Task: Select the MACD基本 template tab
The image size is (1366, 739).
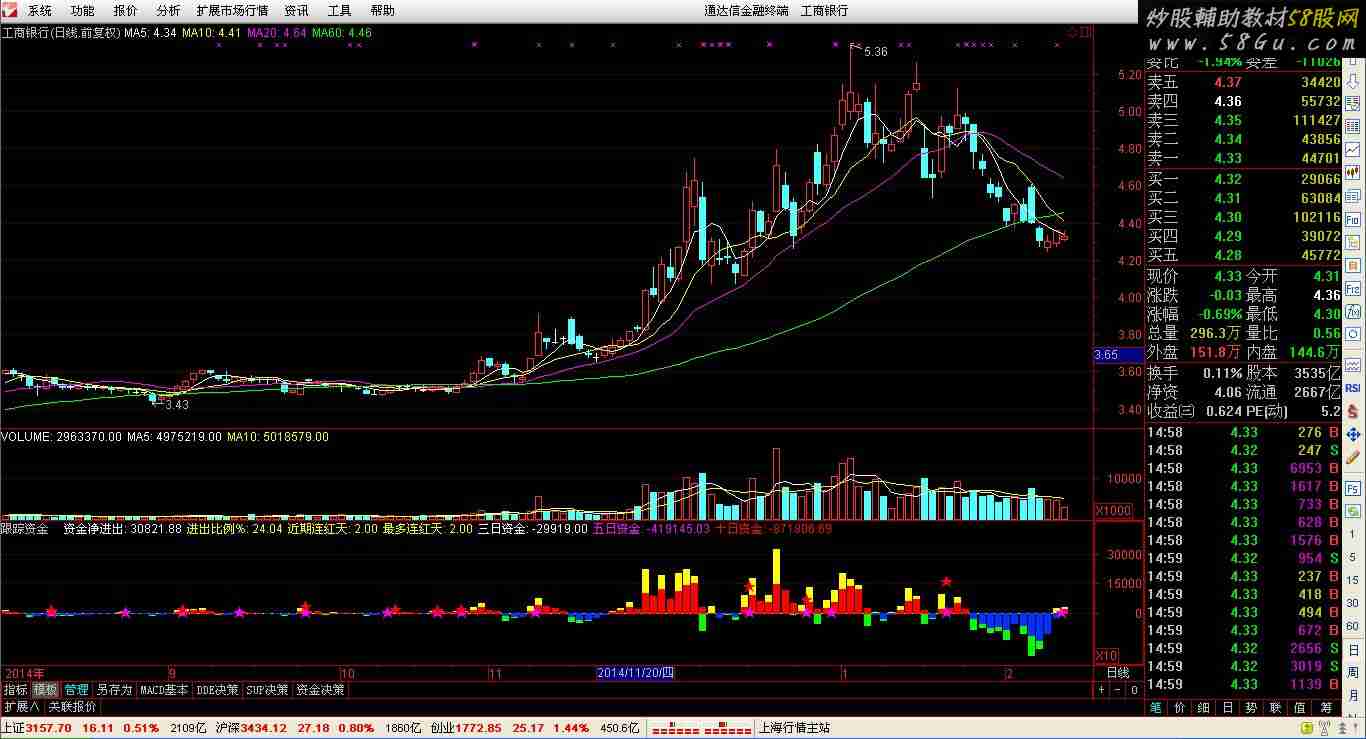Action: pyautogui.click(x=164, y=690)
